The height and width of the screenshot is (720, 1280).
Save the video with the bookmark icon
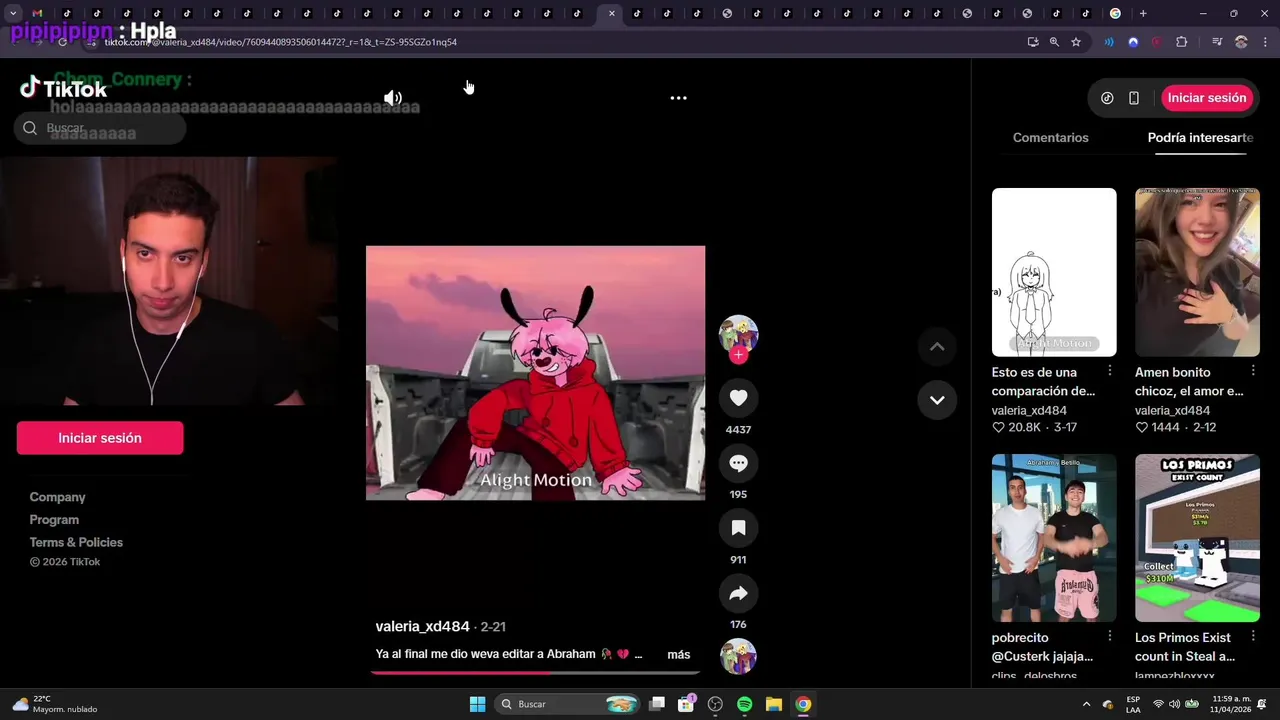coord(738,528)
